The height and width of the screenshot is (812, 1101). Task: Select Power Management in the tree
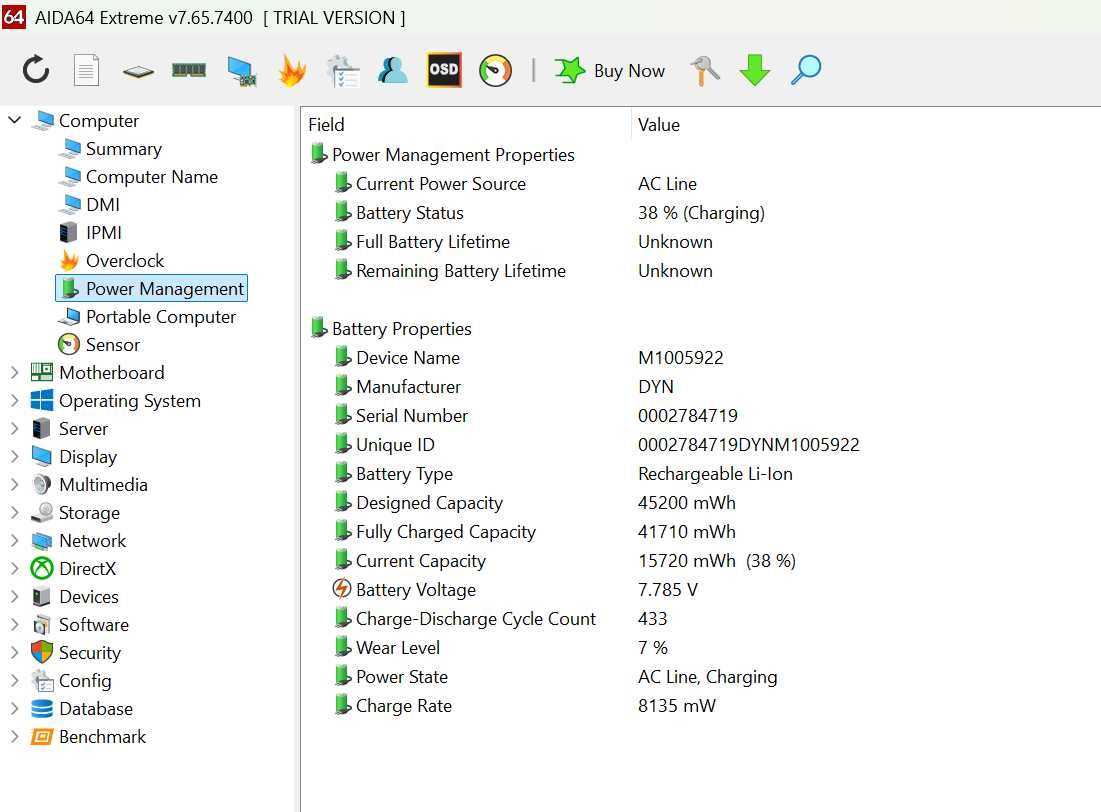(x=152, y=289)
